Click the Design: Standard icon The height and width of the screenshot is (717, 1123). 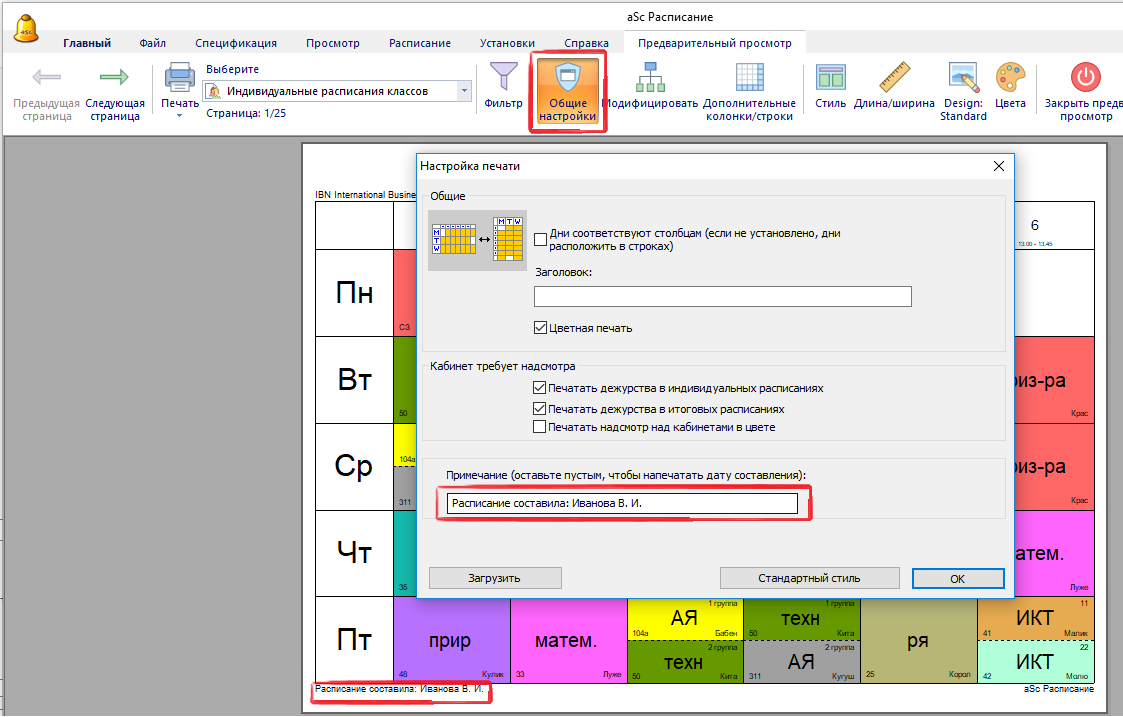pos(963,79)
